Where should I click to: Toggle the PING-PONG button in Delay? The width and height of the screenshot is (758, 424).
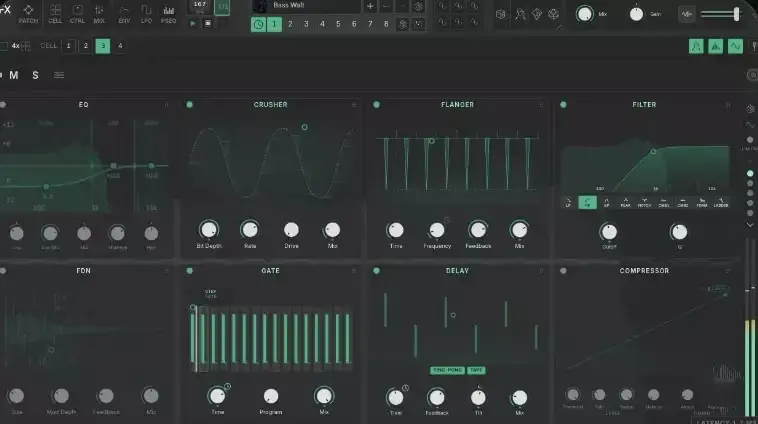[447, 370]
